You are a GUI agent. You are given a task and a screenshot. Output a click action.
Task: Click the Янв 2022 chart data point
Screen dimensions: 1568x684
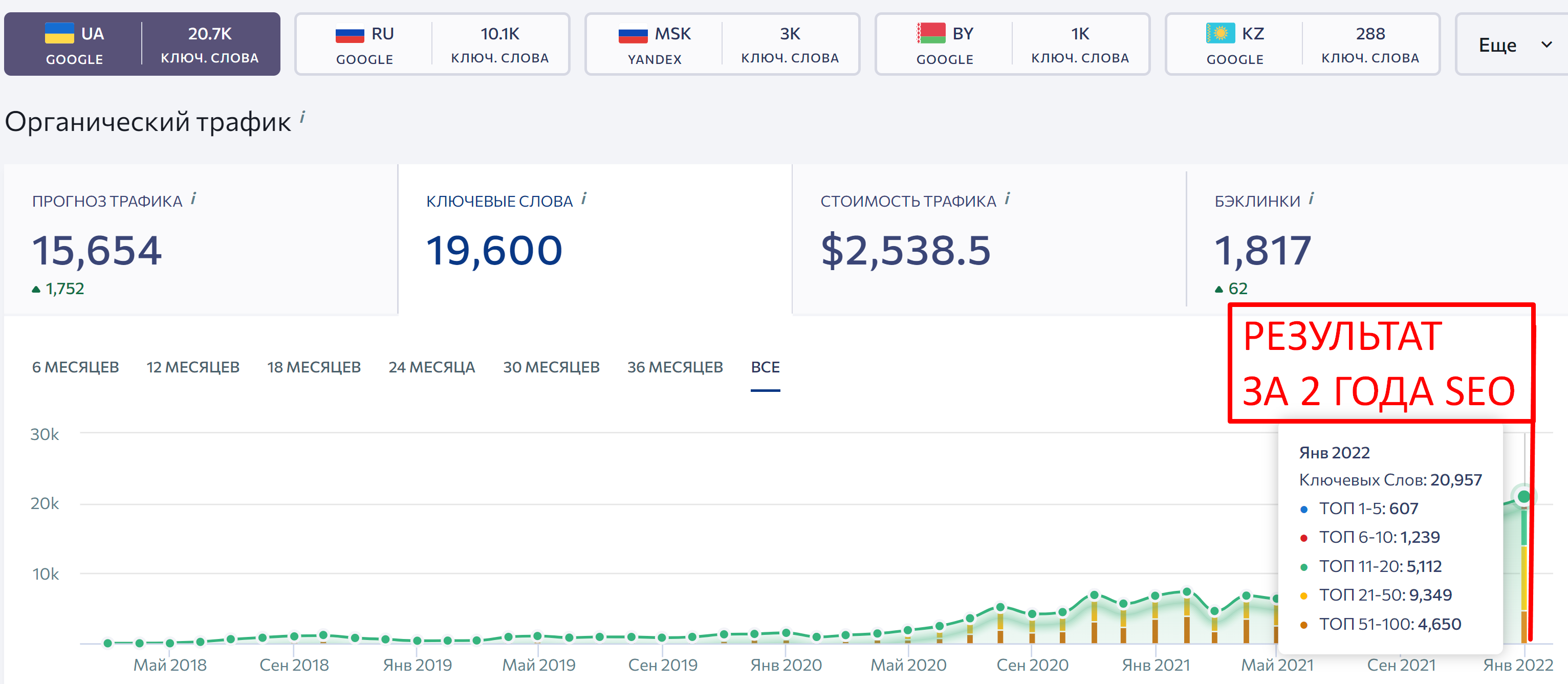tap(1523, 497)
